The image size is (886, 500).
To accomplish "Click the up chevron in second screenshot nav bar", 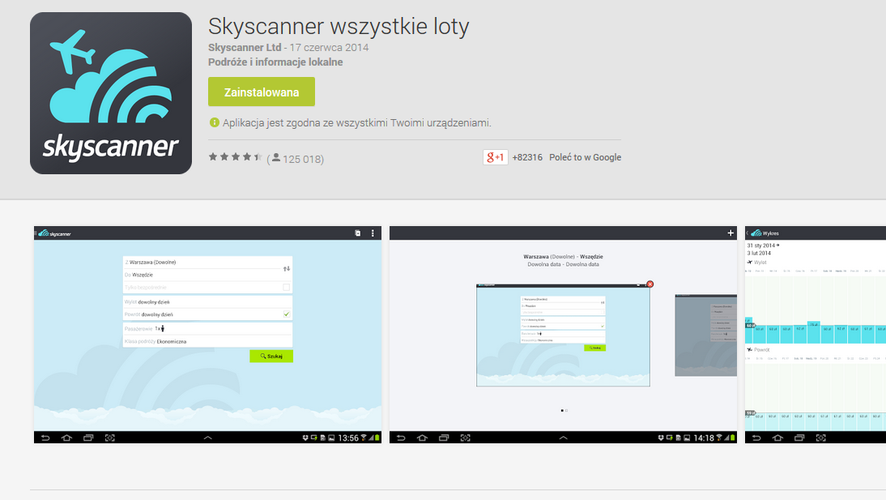I will 563,438.
